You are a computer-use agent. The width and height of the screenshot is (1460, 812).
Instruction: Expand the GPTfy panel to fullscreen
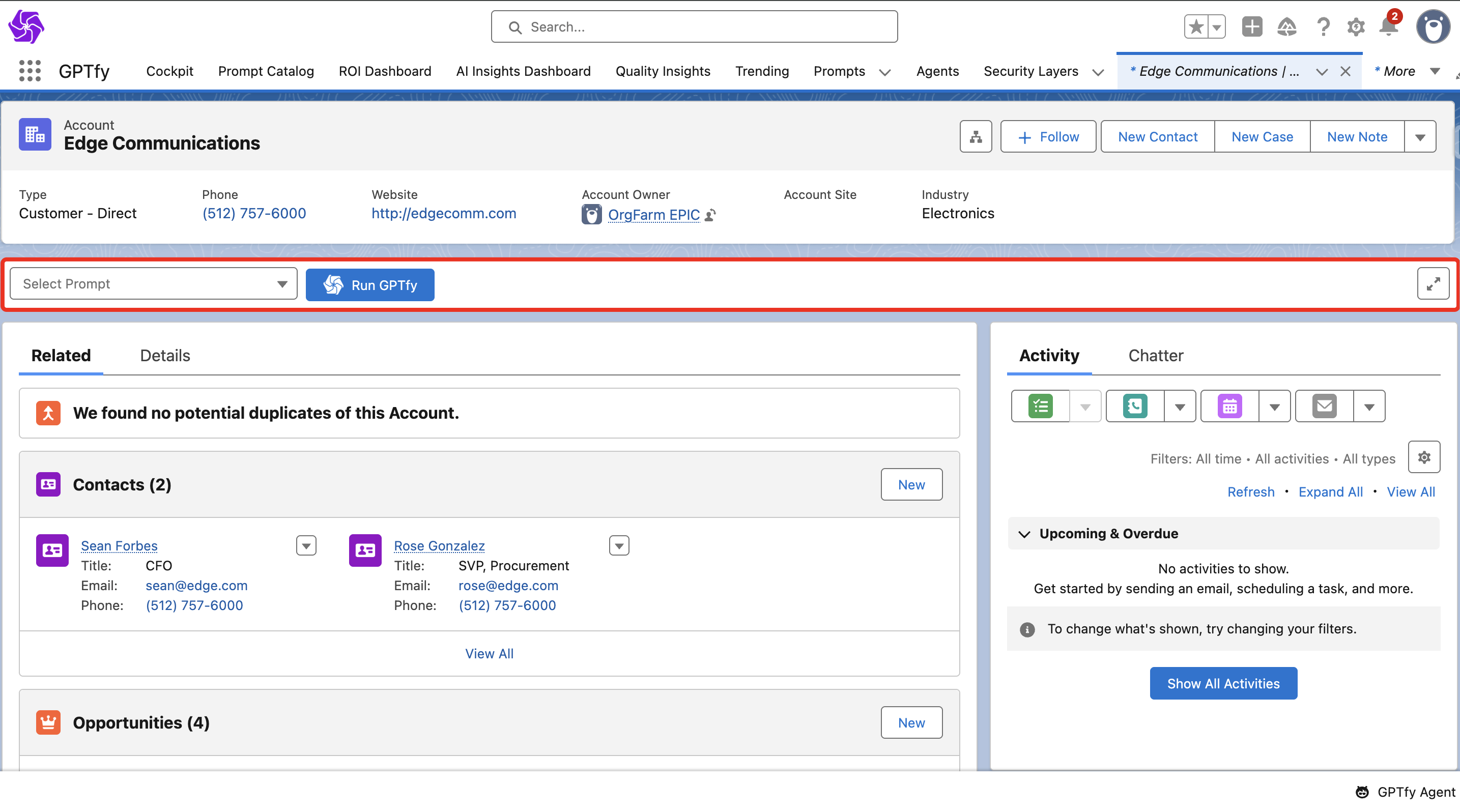pyautogui.click(x=1433, y=284)
